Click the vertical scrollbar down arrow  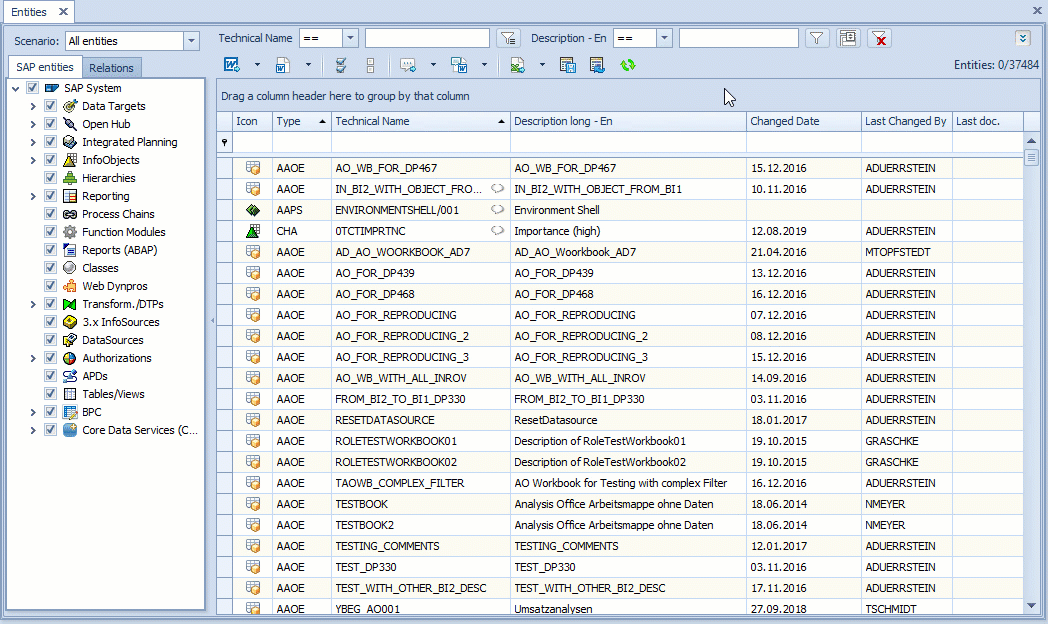1032,605
